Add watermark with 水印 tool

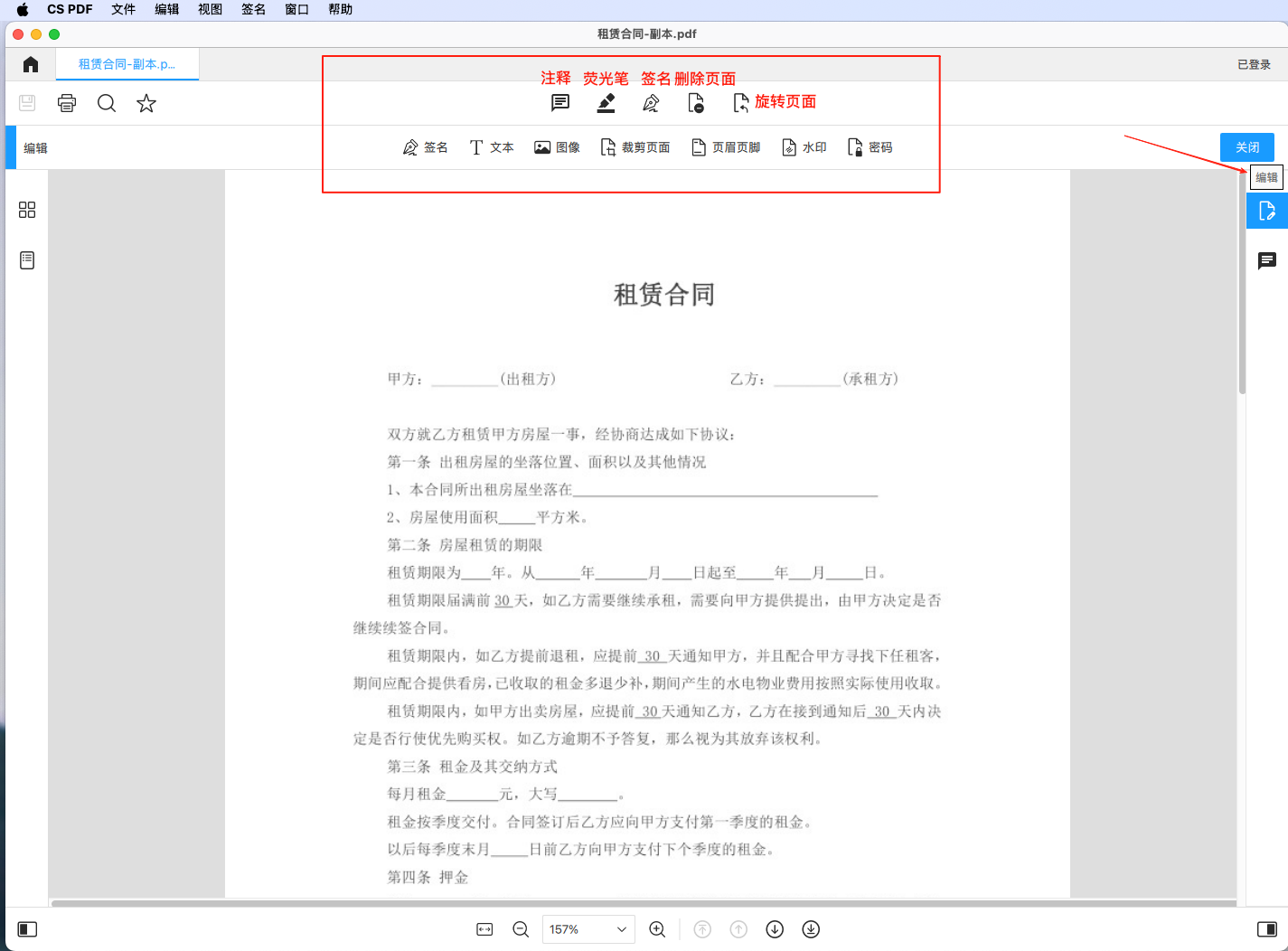point(804,147)
